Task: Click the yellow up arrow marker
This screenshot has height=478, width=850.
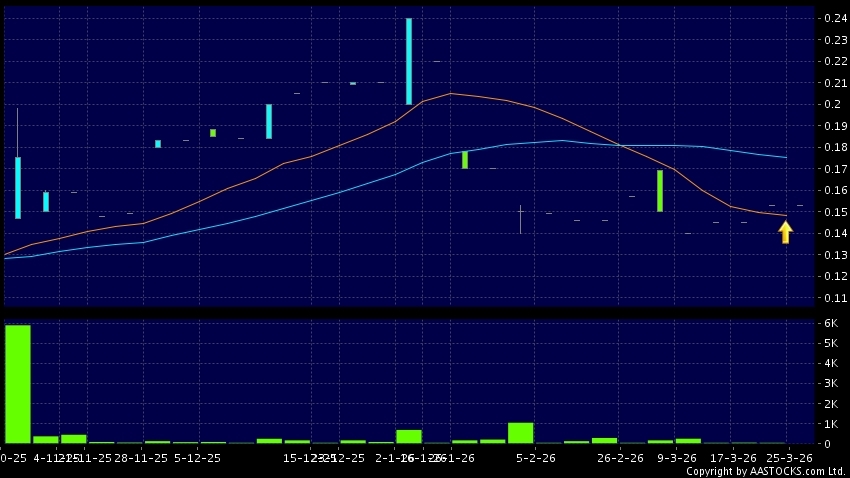Action: 785,232
